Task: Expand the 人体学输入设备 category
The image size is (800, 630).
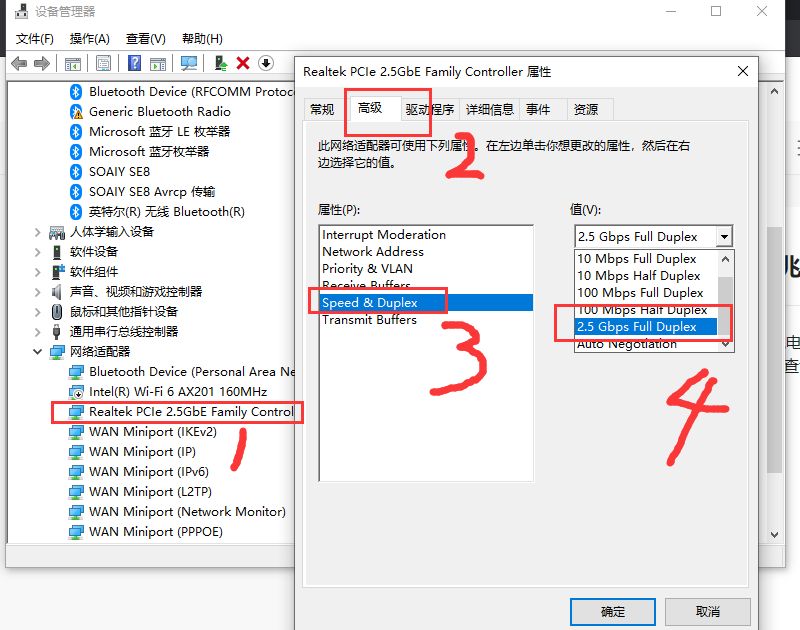Action: point(39,232)
